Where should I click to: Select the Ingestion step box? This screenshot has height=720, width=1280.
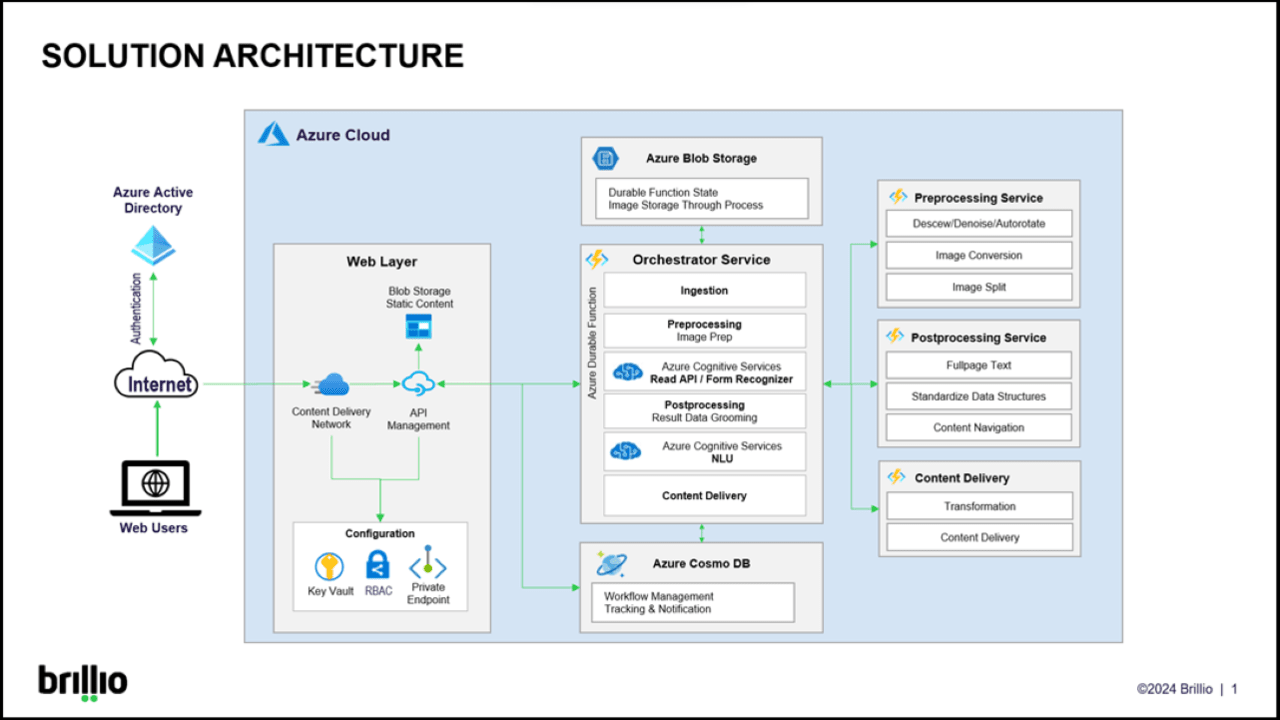coord(704,290)
